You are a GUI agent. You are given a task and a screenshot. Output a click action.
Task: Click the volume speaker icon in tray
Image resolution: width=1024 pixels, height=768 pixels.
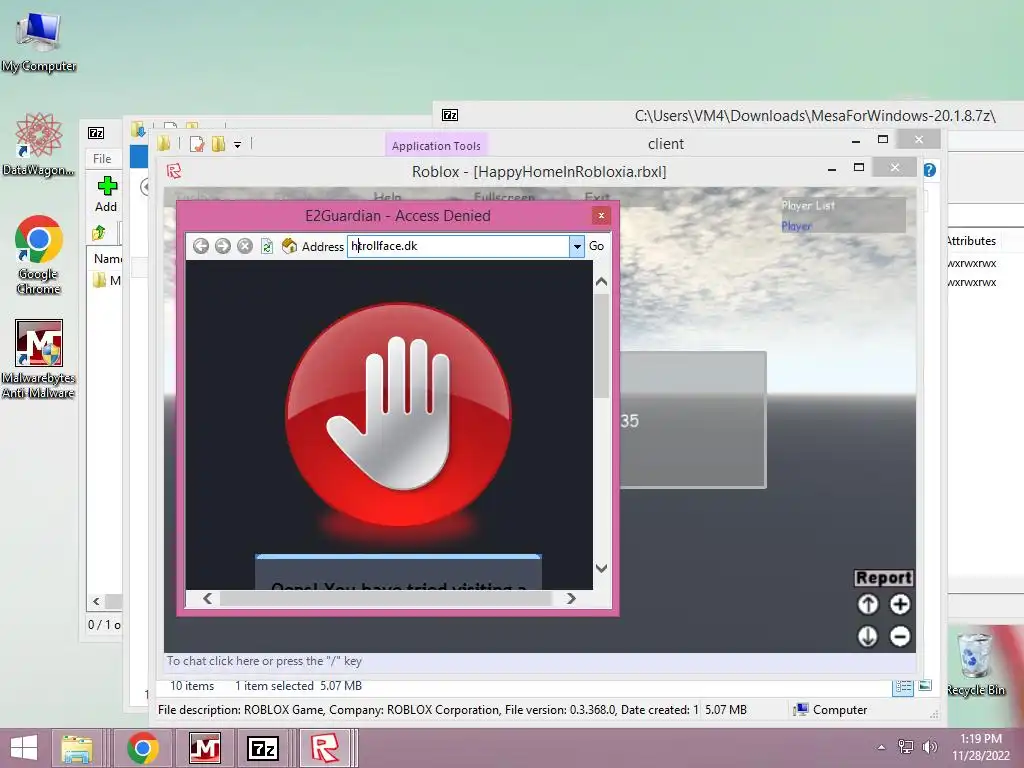tap(930, 746)
